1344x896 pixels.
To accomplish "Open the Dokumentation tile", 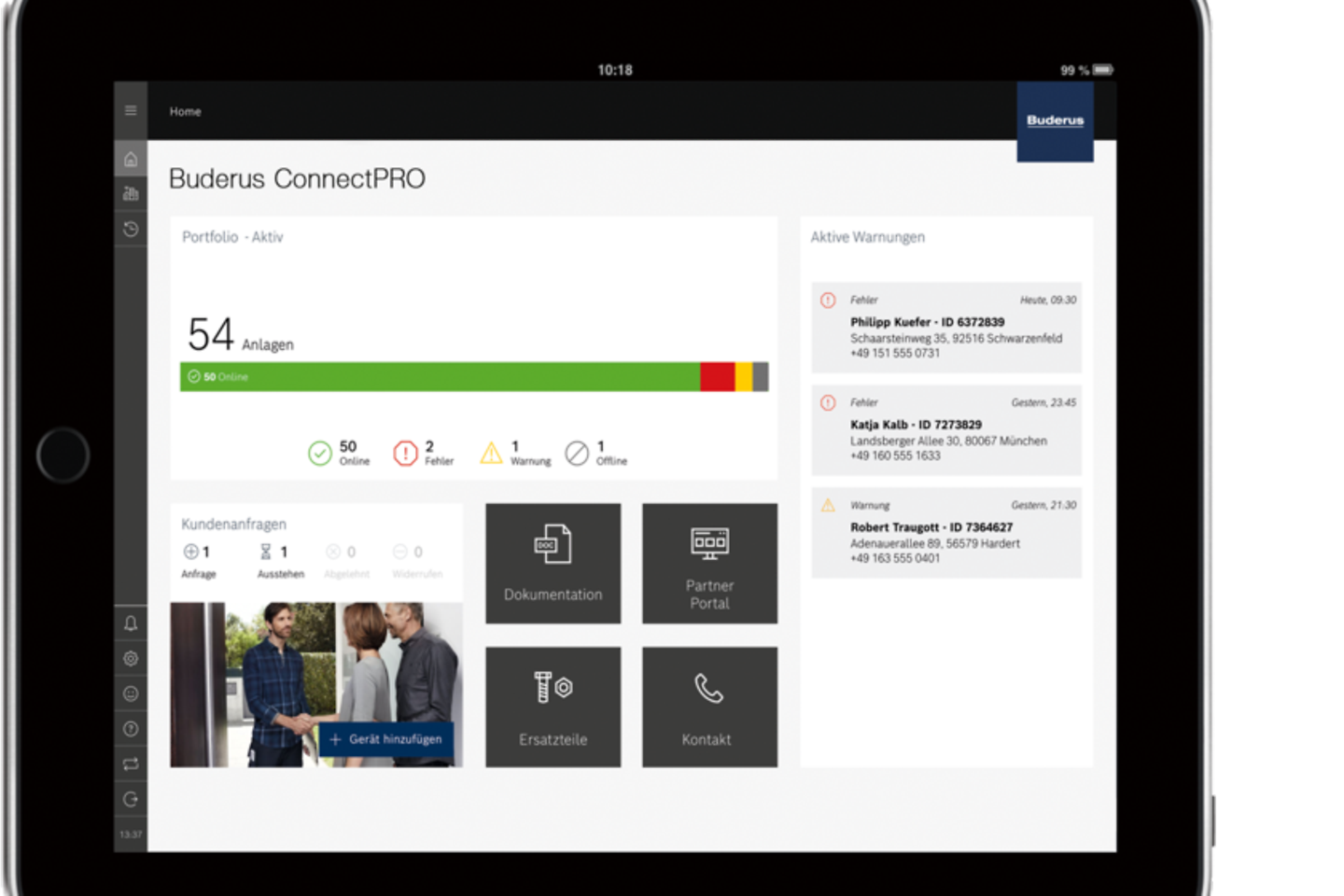I will pos(553,564).
